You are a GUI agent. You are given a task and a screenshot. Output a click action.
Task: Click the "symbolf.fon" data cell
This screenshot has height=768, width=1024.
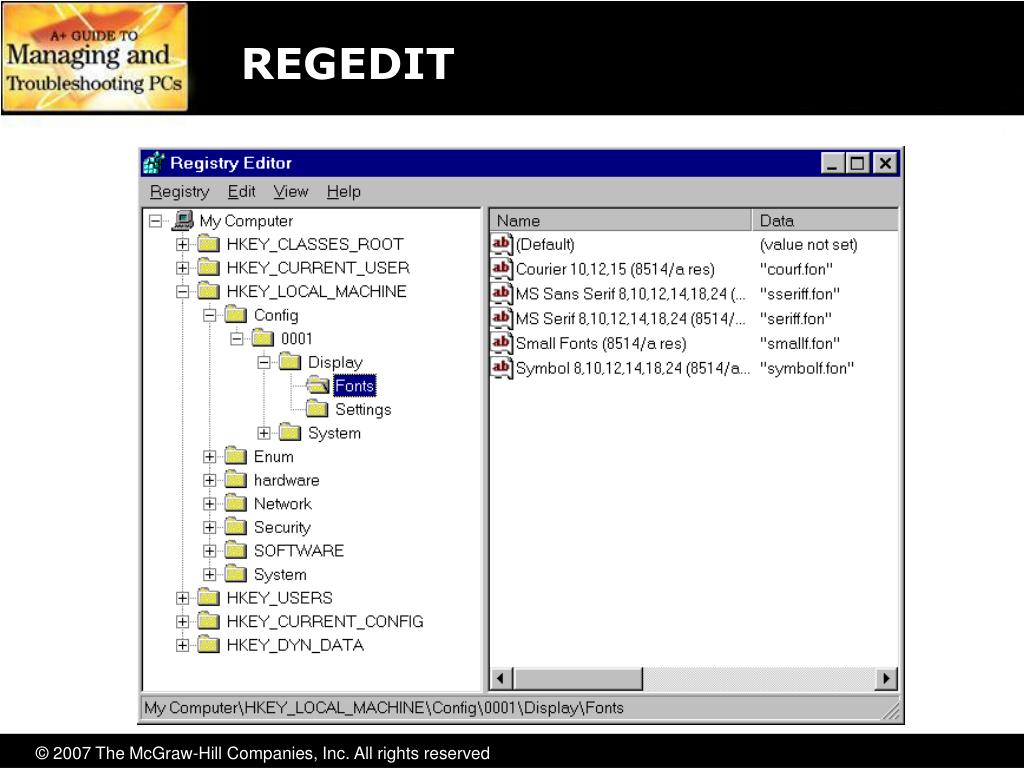click(807, 368)
